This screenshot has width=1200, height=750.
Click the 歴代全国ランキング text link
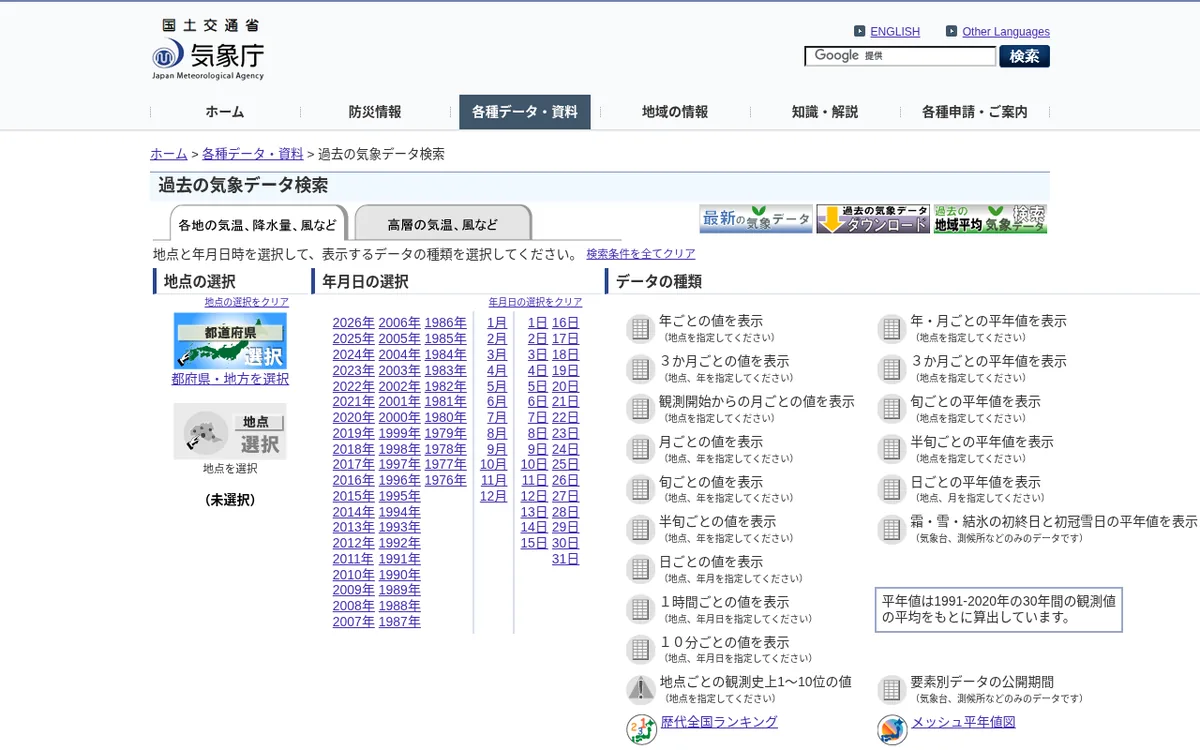point(719,722)
